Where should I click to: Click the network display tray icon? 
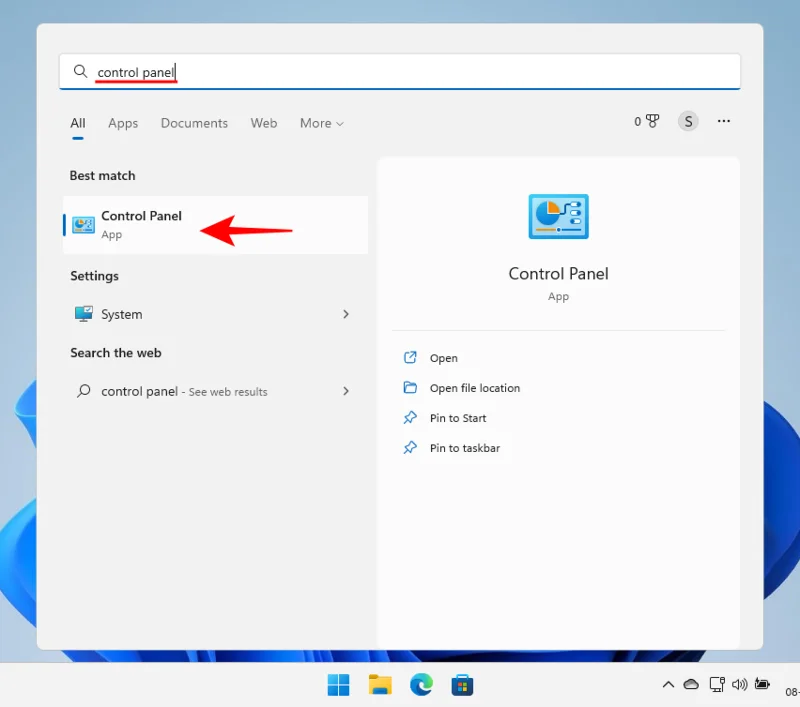717,684
